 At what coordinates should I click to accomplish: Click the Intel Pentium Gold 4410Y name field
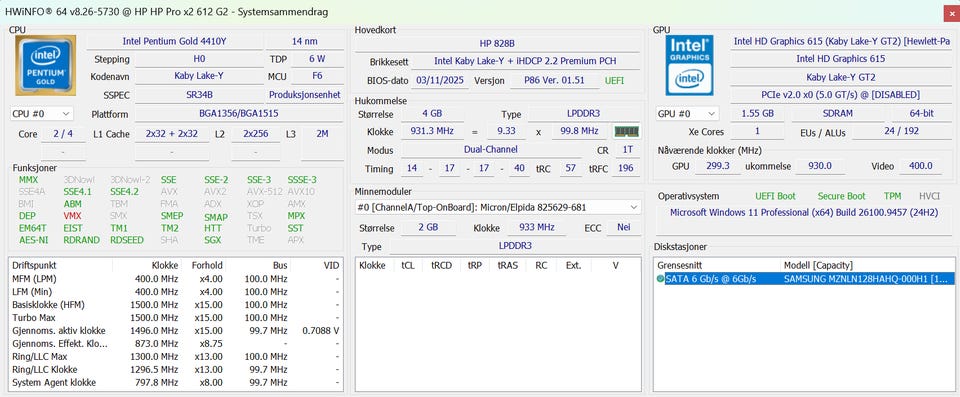pos(174,41)
